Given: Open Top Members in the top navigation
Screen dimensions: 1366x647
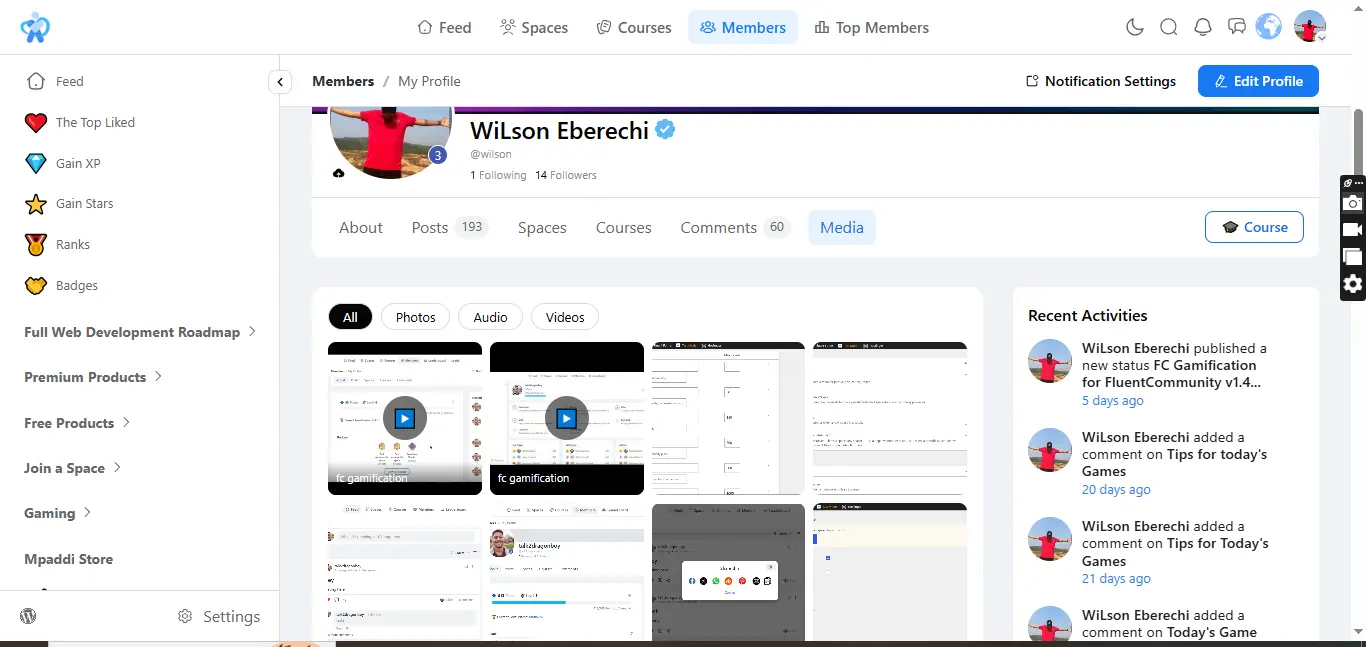Looking at the screenshot, I should pyautogui.click(x=872, y=28).
